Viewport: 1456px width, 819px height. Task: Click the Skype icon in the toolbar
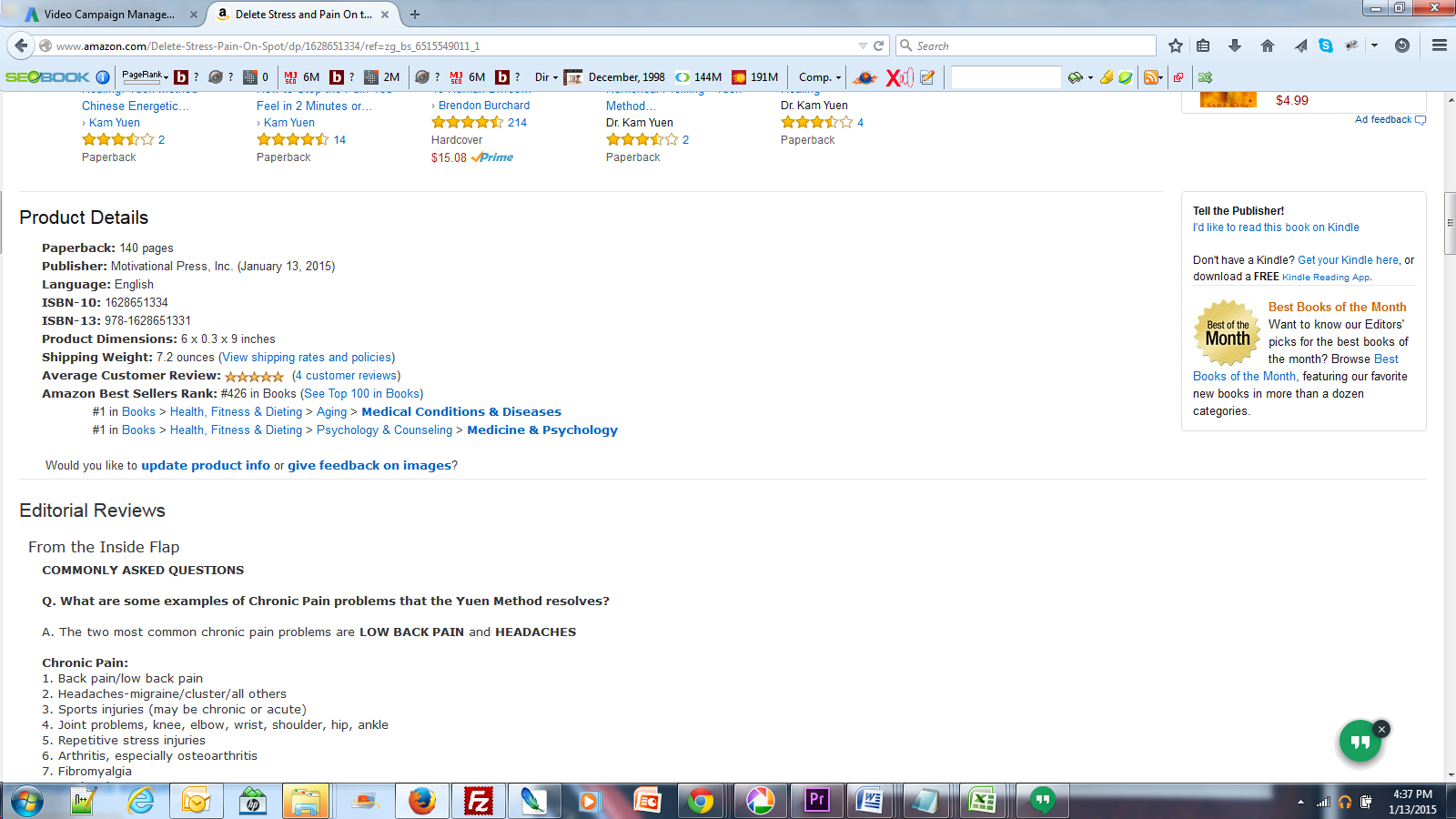1326,45
